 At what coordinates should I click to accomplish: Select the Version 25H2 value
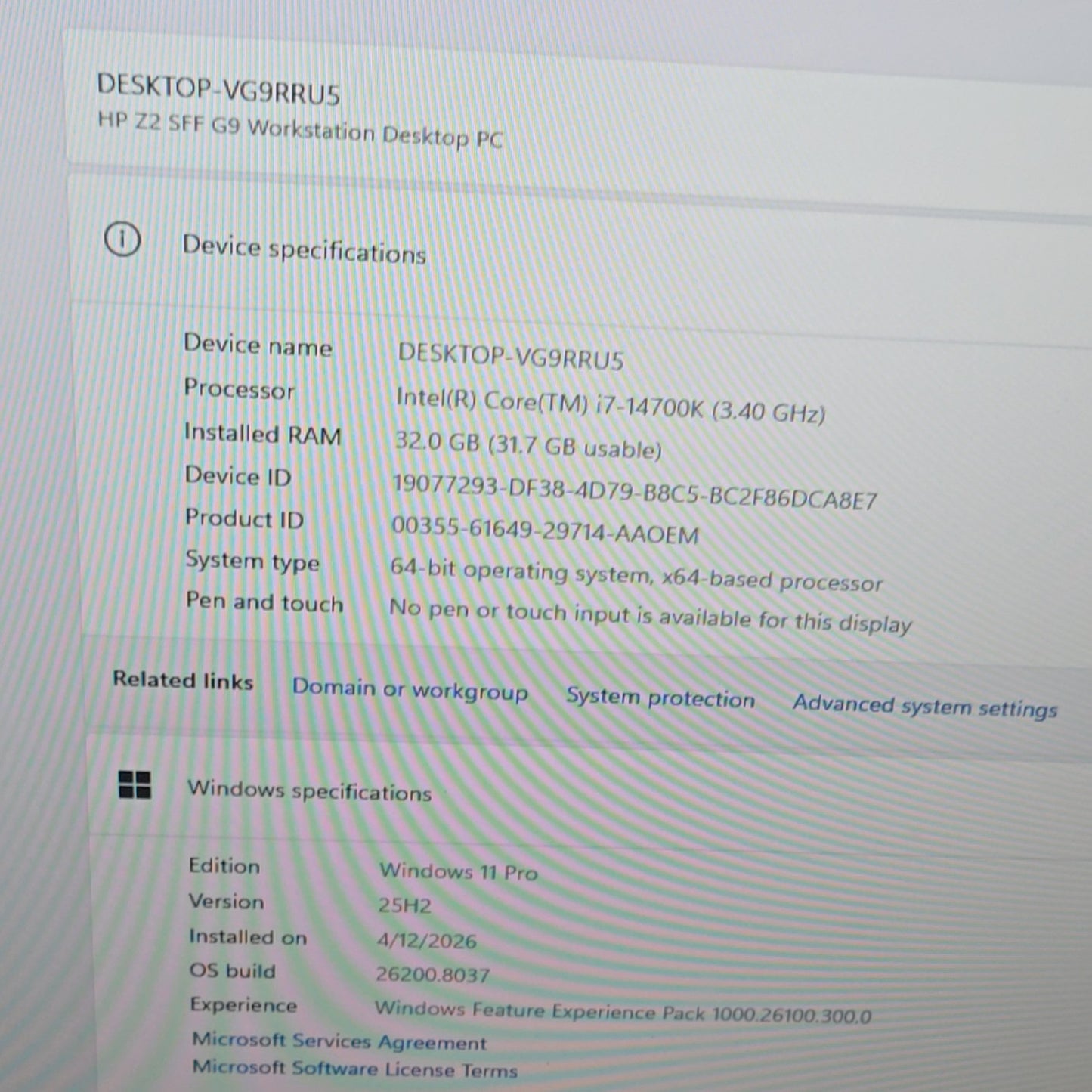coord(404,905)
